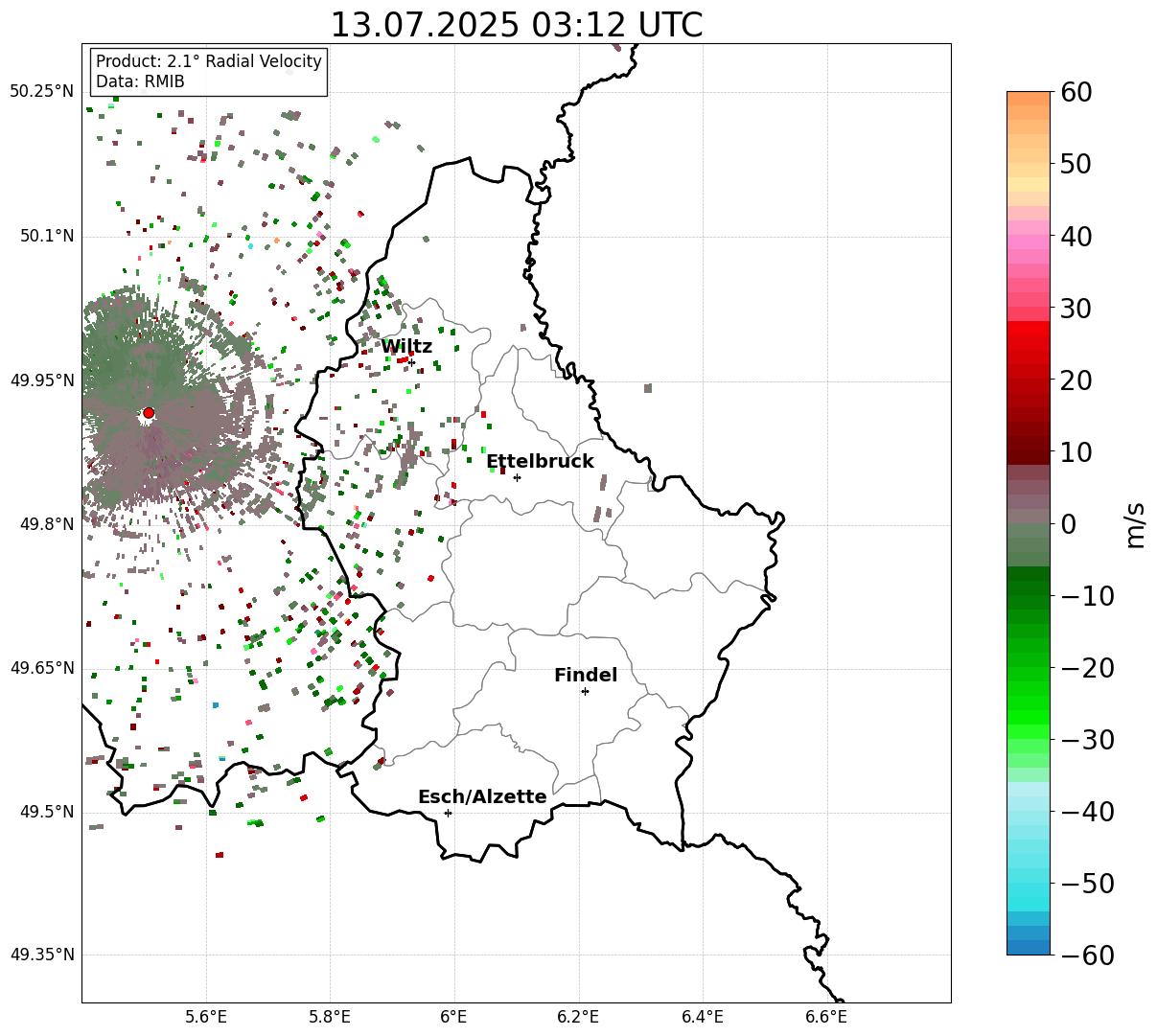Click the 'Data: RMIB' text

pos(140,81)
